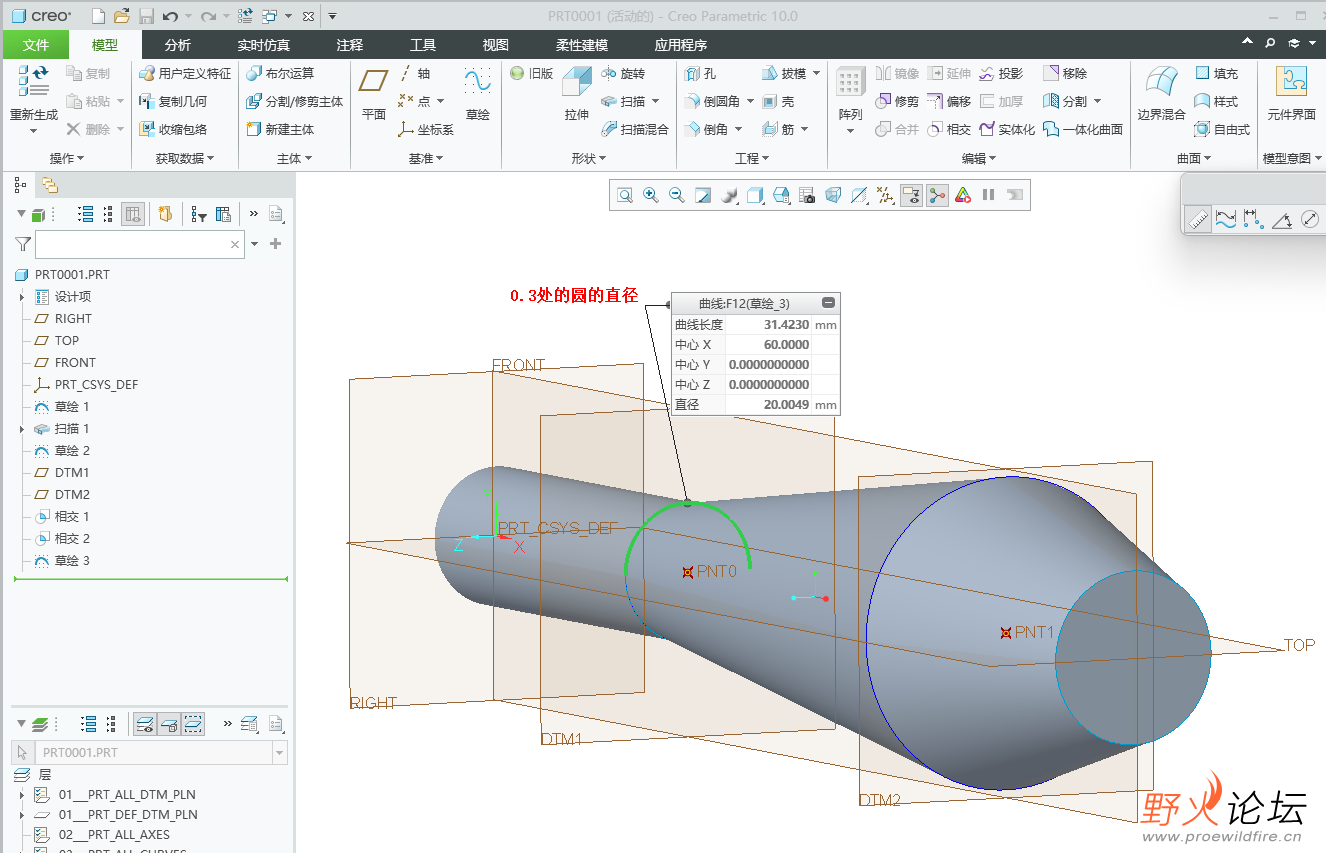Open the 基准 group dropdown
This screenshot has height=853, width=1326.
coord(425,158)
